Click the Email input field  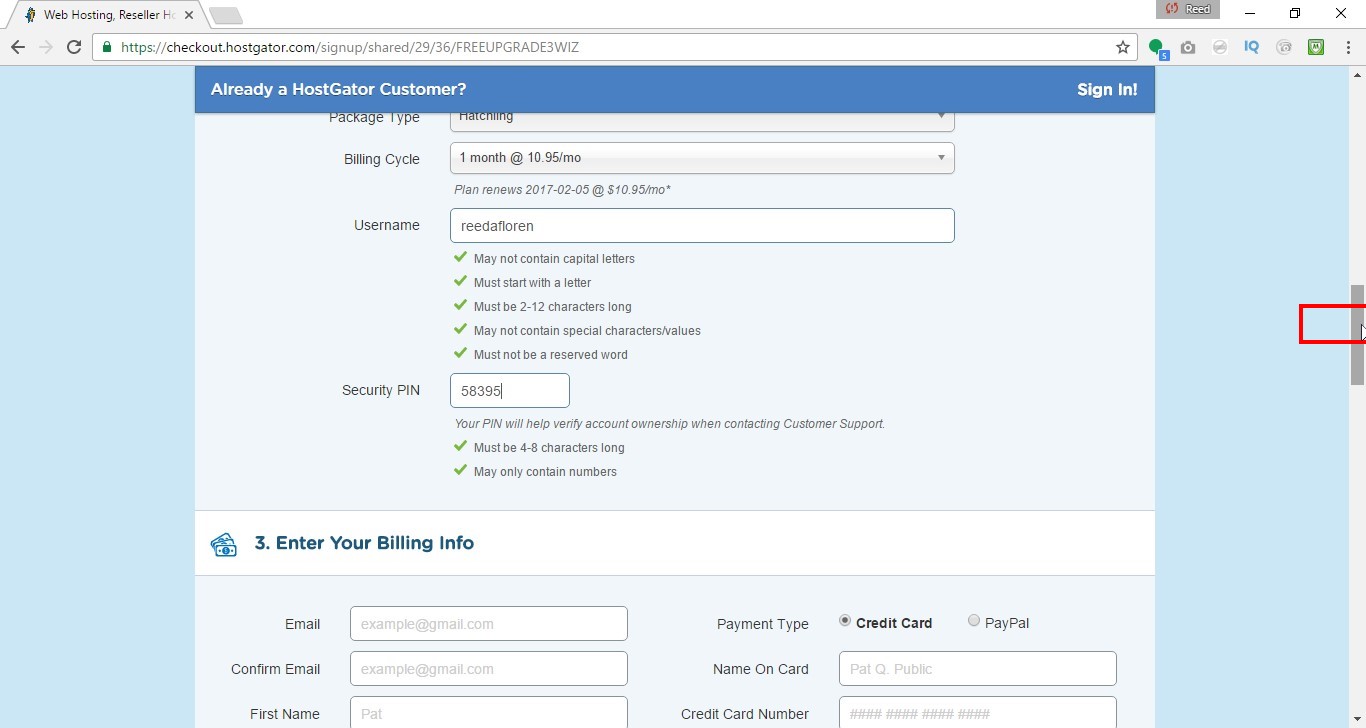[x=489, y=623]
